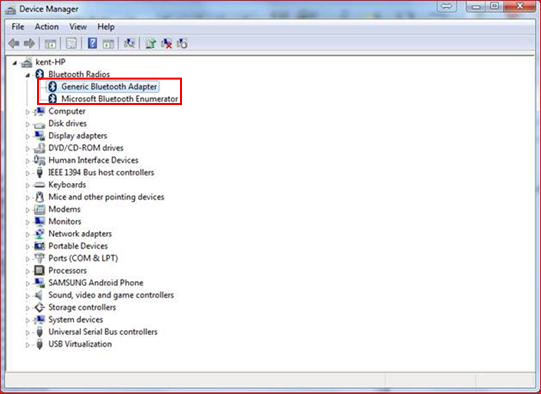
Task: Select the 'System devices' label
Action: [76, 319]
